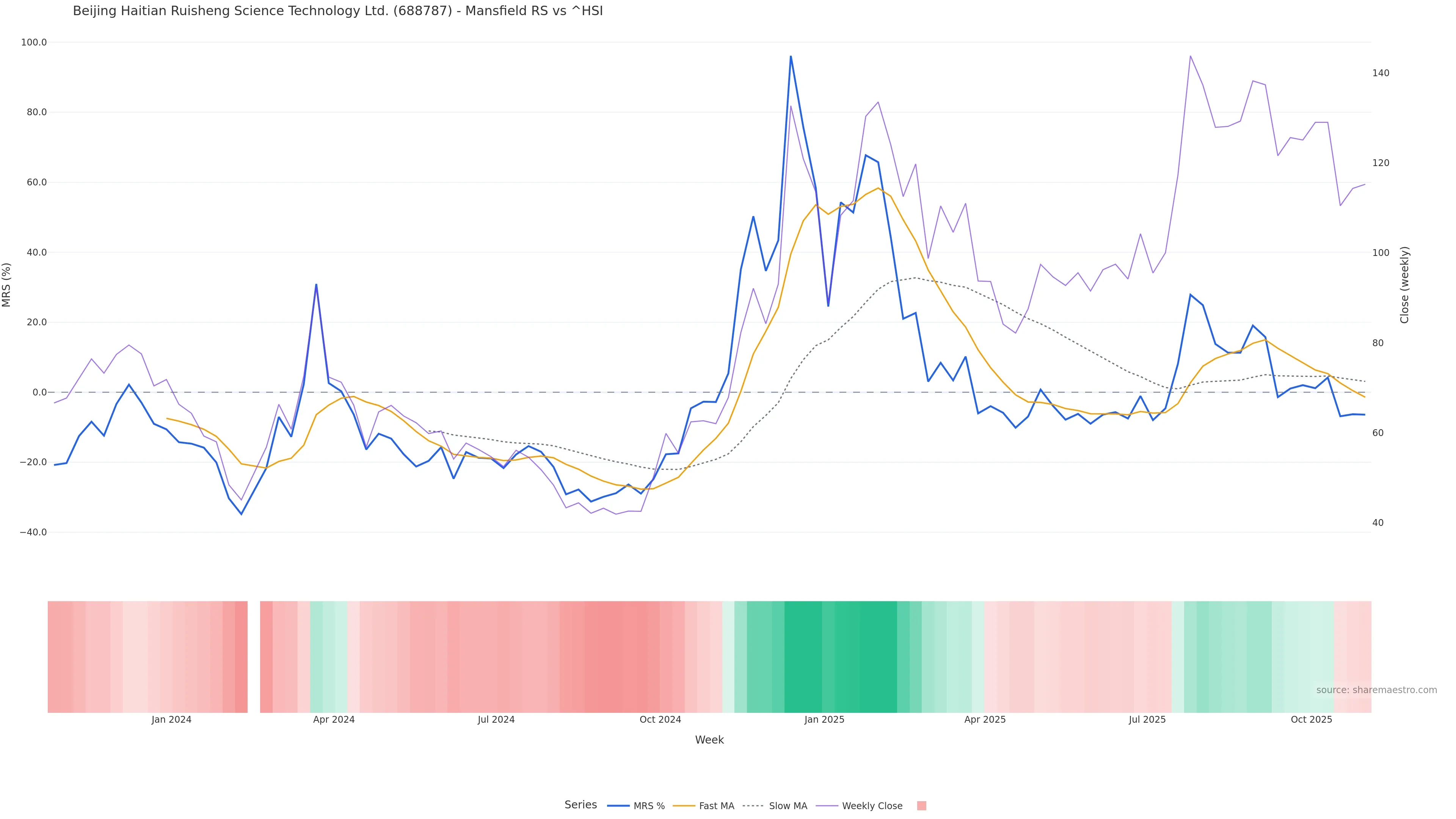
Task: Click the pink legend color swatch
Action: click(x=921, y=806)
